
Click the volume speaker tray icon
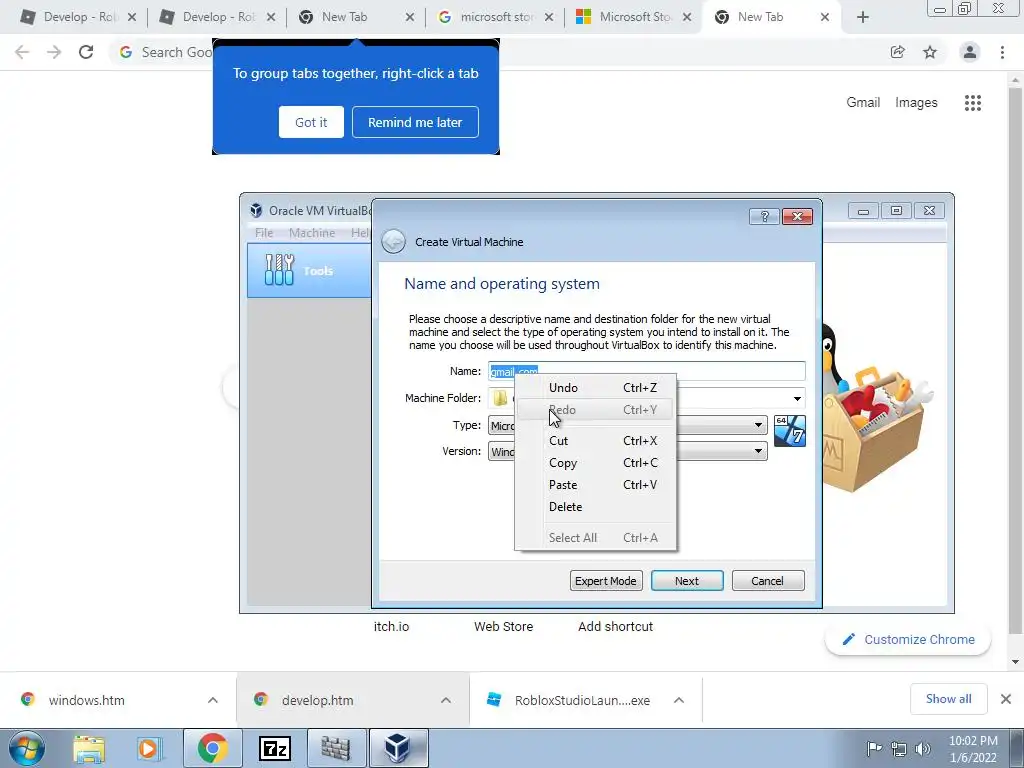click(x=923, y=749)
